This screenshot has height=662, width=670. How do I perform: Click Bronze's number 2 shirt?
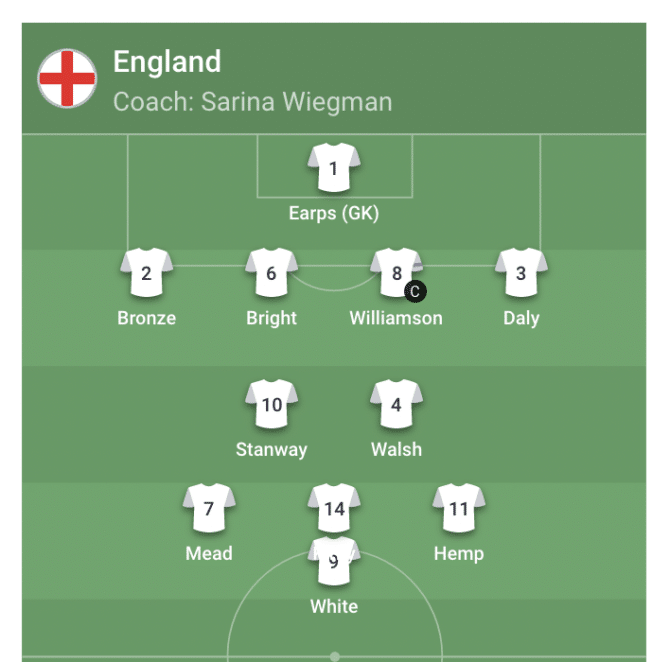click(146, 272)
